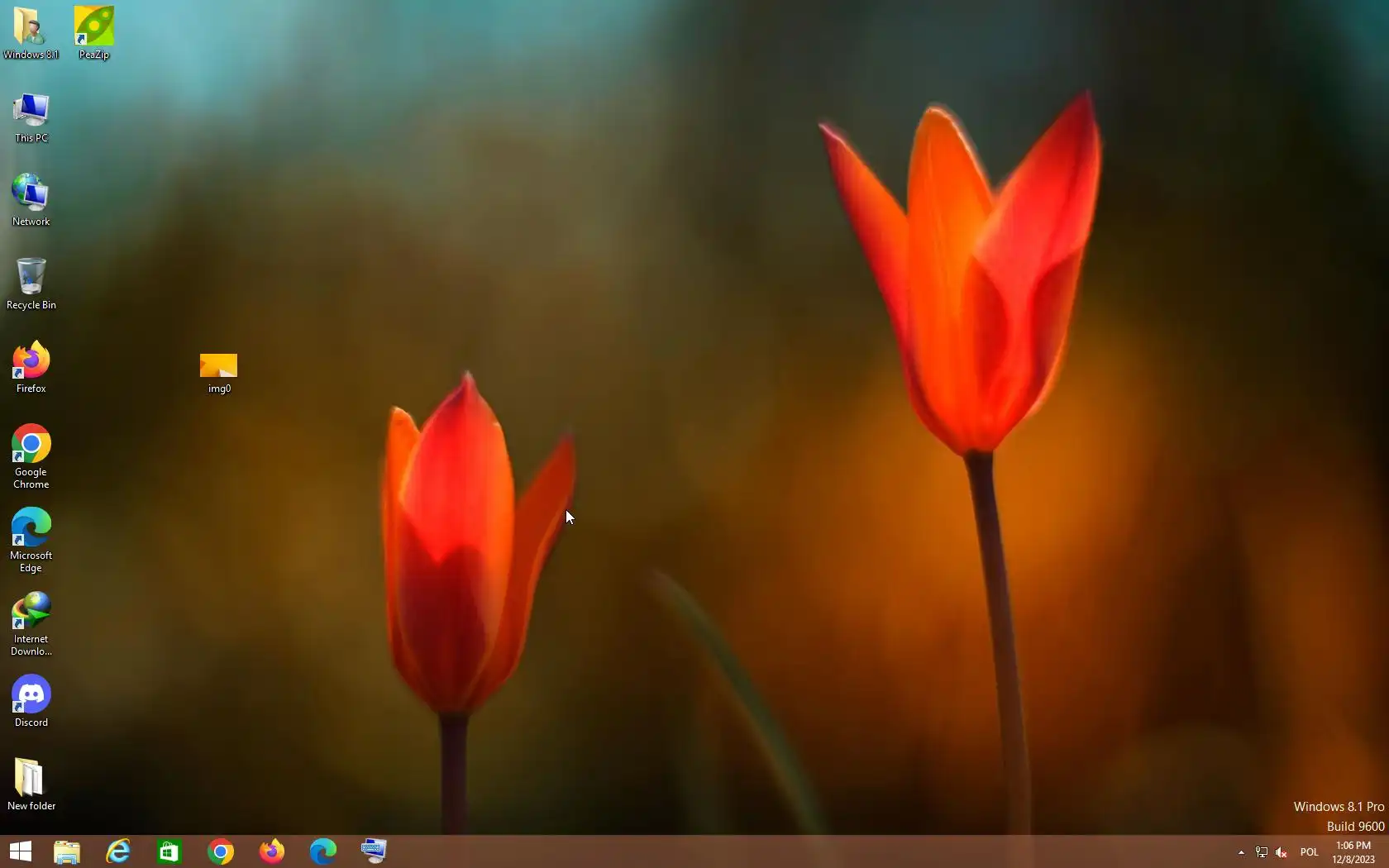The image size is (1389, 868).
Task: Open File Explorer from the taskbar
Action: (x=67, y=851)
